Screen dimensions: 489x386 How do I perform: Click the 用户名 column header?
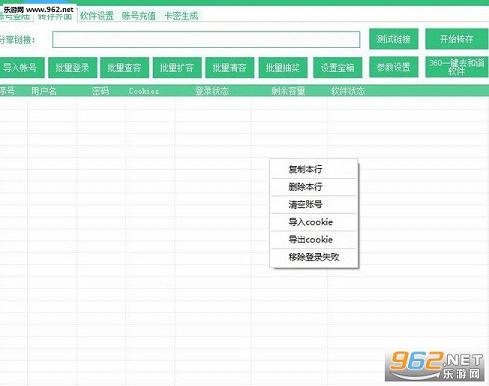click(x=44, y=91)
